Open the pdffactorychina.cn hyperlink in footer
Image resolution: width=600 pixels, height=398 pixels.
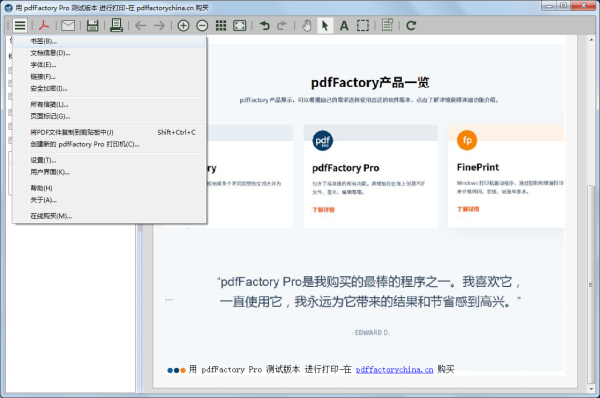[x=394, y=370]
